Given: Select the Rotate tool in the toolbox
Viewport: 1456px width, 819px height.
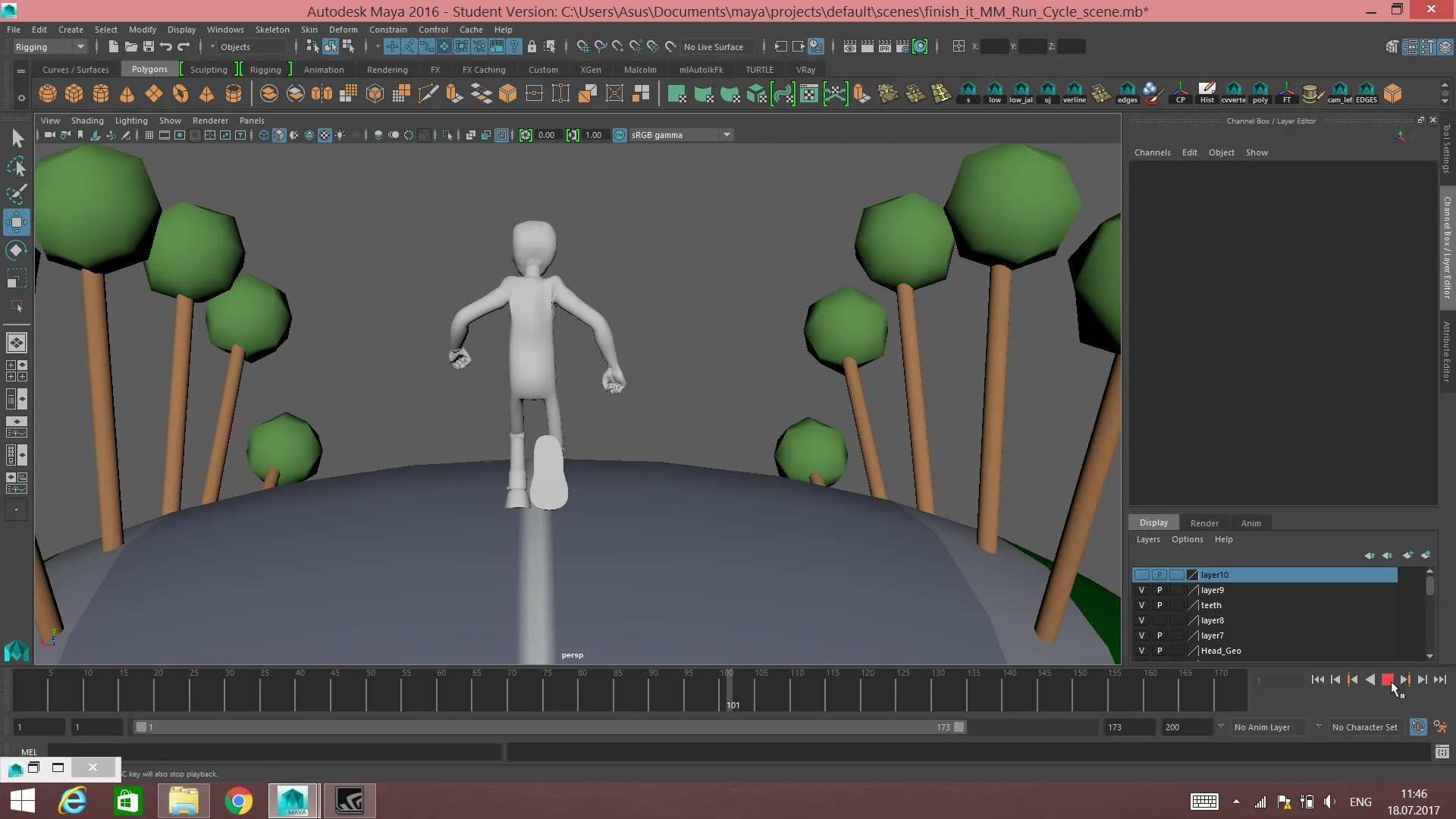Looking at the screenshot, I should (16, 250).
